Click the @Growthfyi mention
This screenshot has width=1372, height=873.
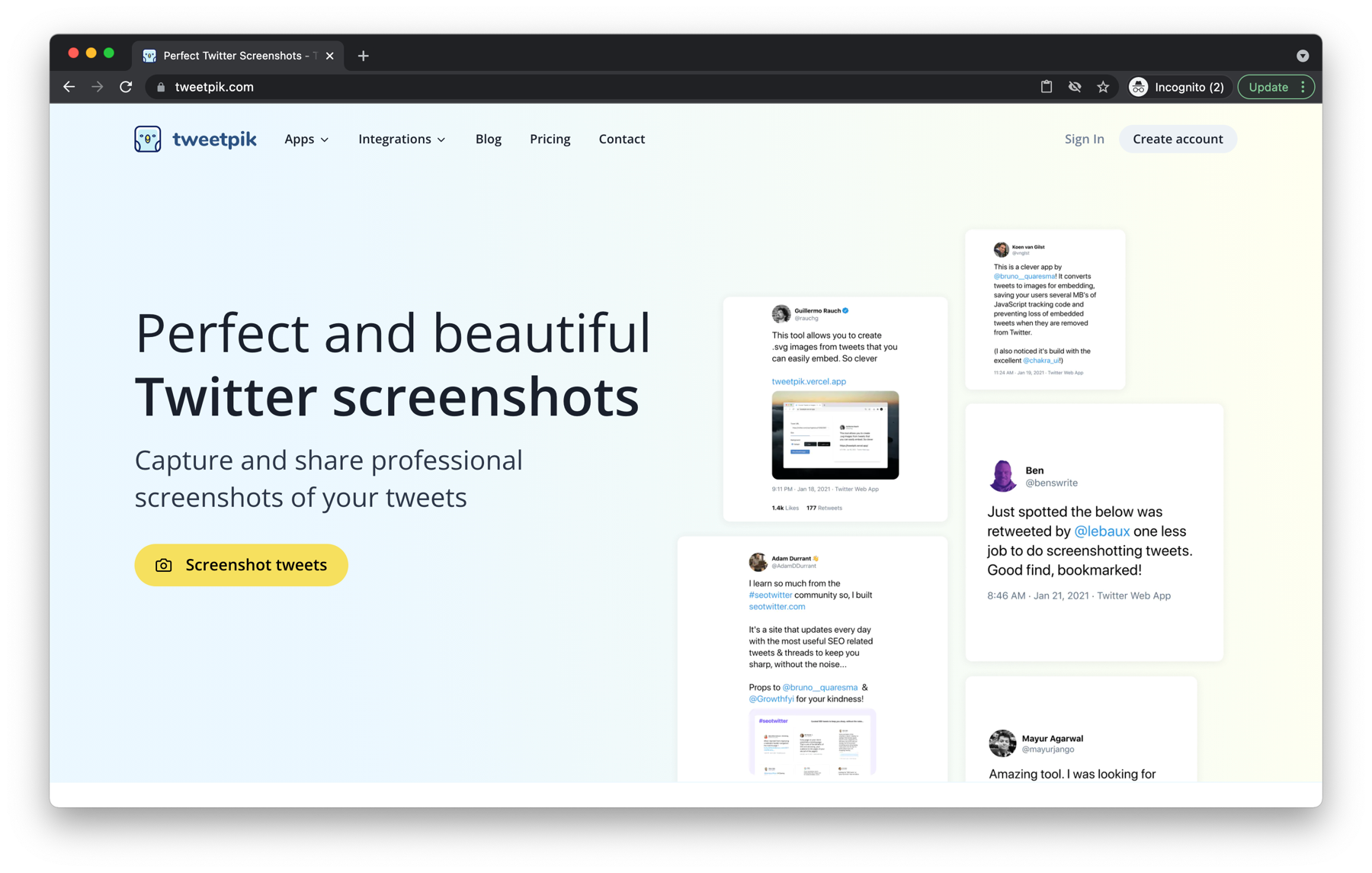click(x=771, y=698)
